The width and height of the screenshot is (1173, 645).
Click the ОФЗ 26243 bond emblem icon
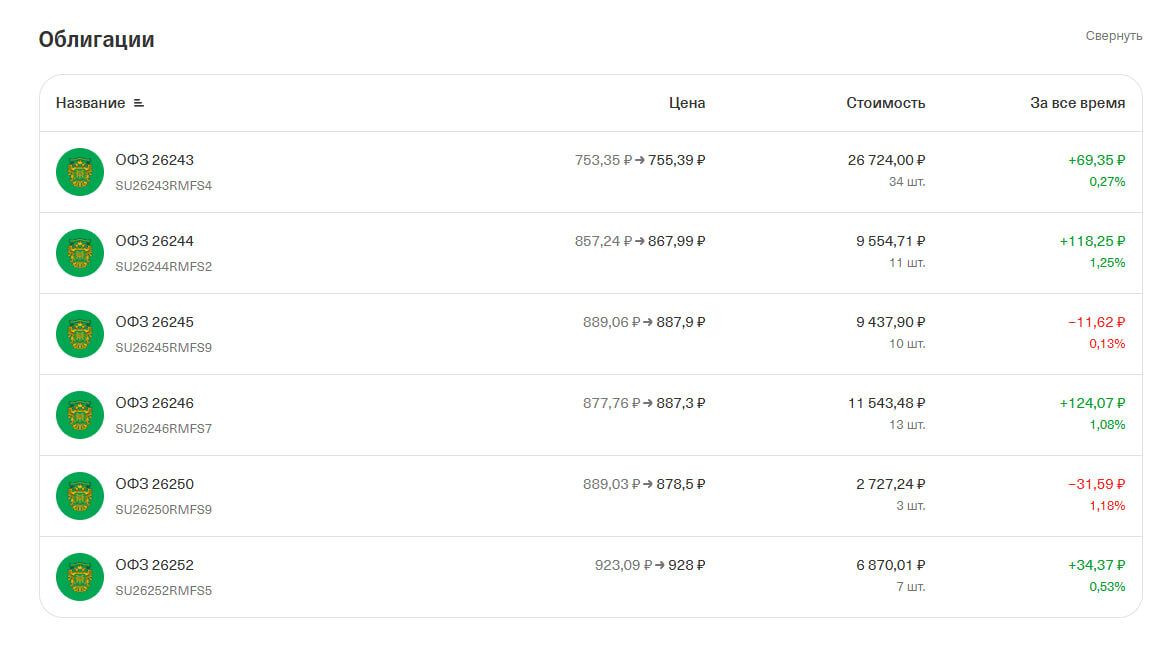[x=80, y=172]
